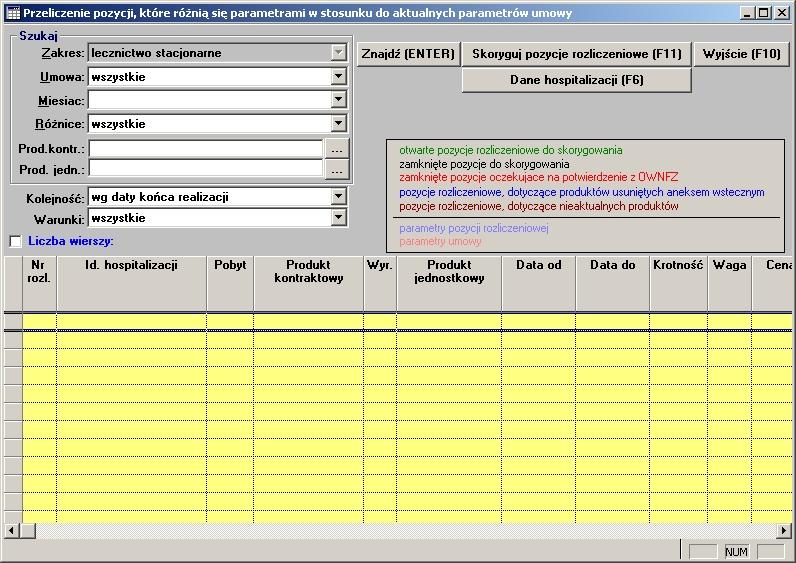
Task: Click legend text about produktów usuniętych aneksem wstecznym
Action: tap(582, 192)
